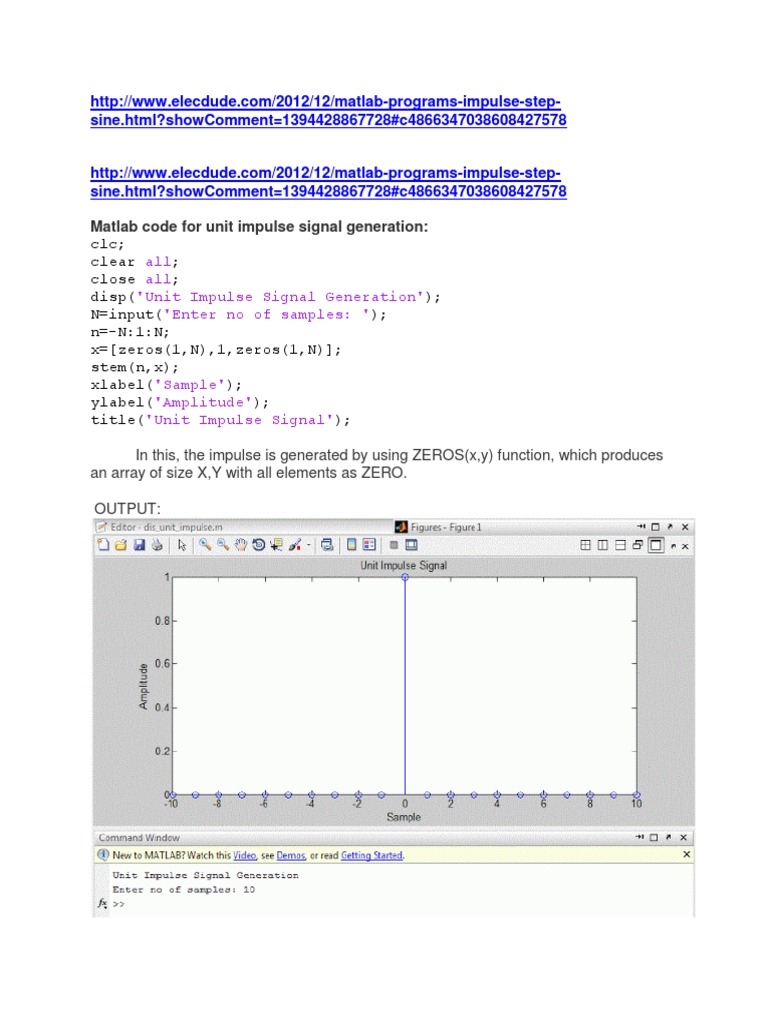Undock the figure using toolbar arrow icon

[673, 546]
